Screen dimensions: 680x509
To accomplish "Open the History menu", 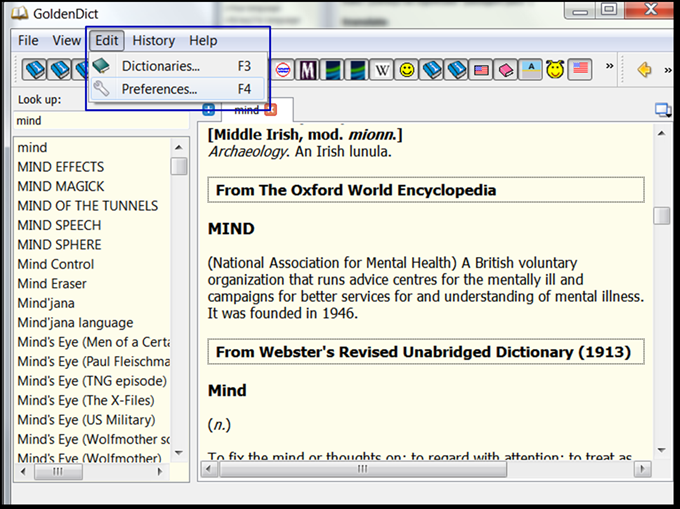I will click(154, 41).
